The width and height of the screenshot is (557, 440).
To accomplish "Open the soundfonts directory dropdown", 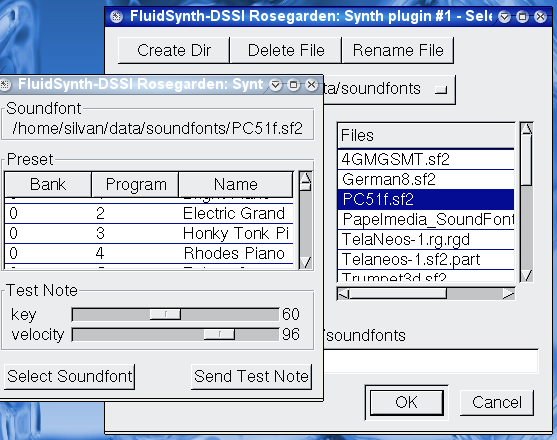I will tap(441, 90).
